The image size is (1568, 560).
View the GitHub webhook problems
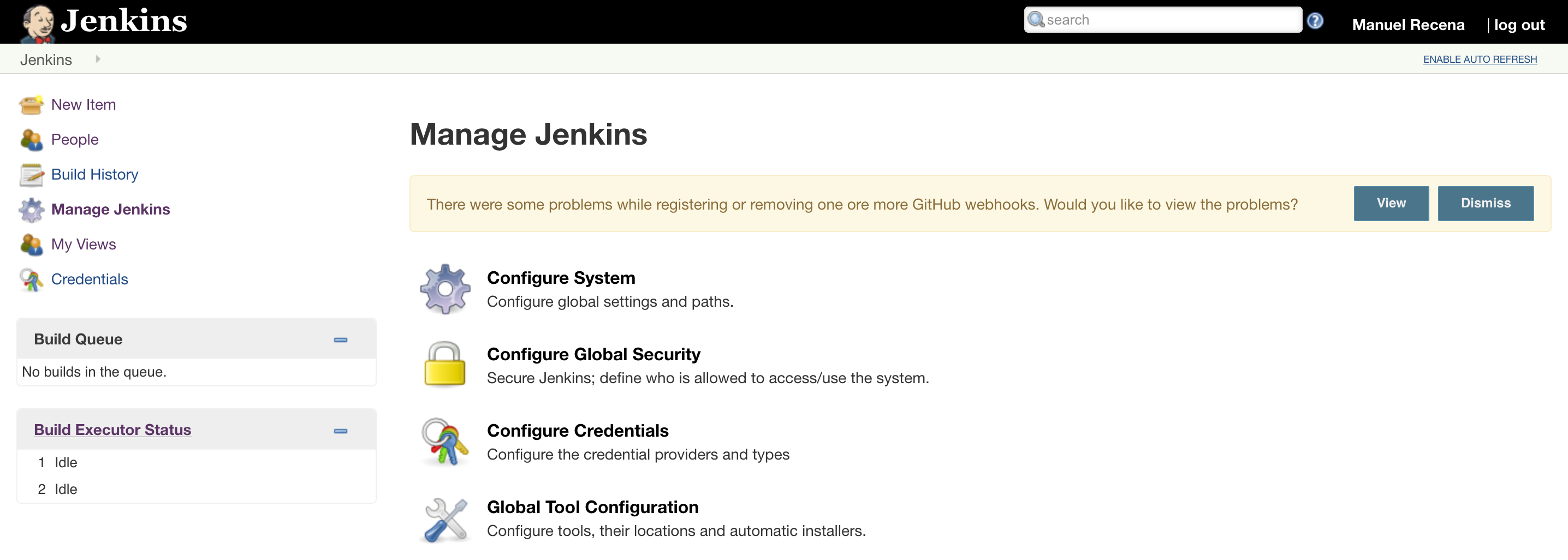tap(1391, 203)
